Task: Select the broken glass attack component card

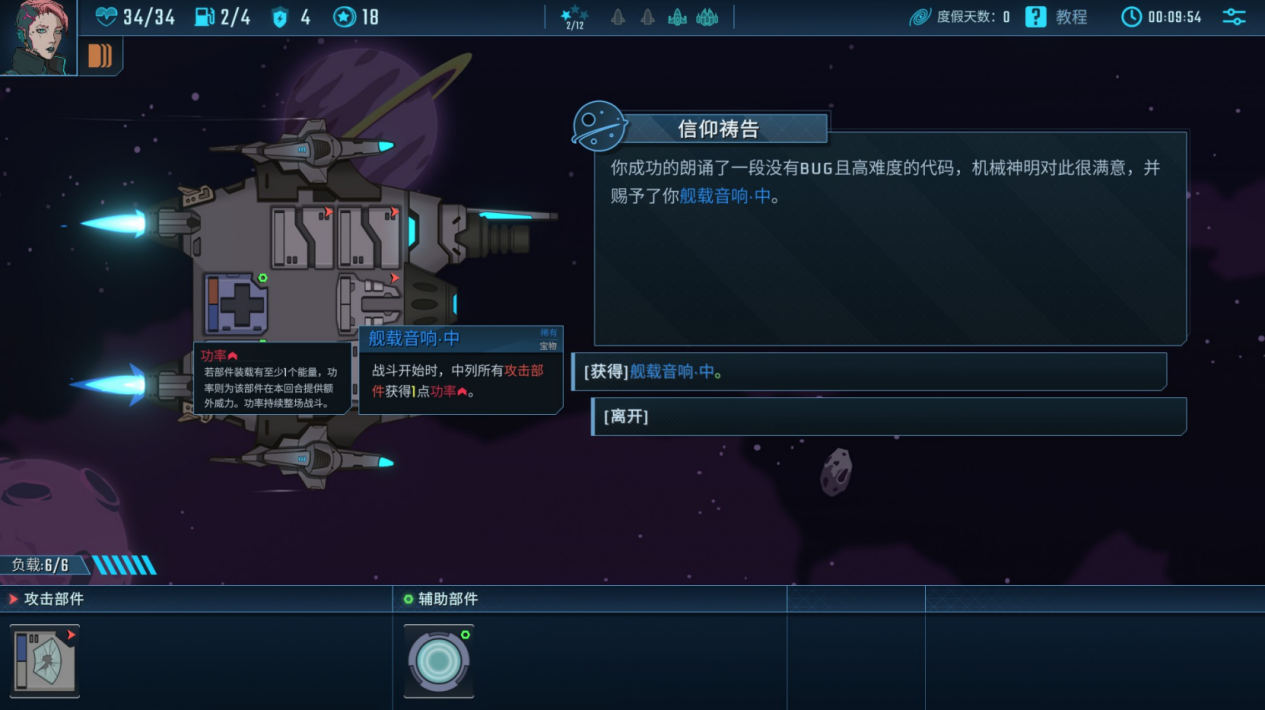Action: pos(45,661)
